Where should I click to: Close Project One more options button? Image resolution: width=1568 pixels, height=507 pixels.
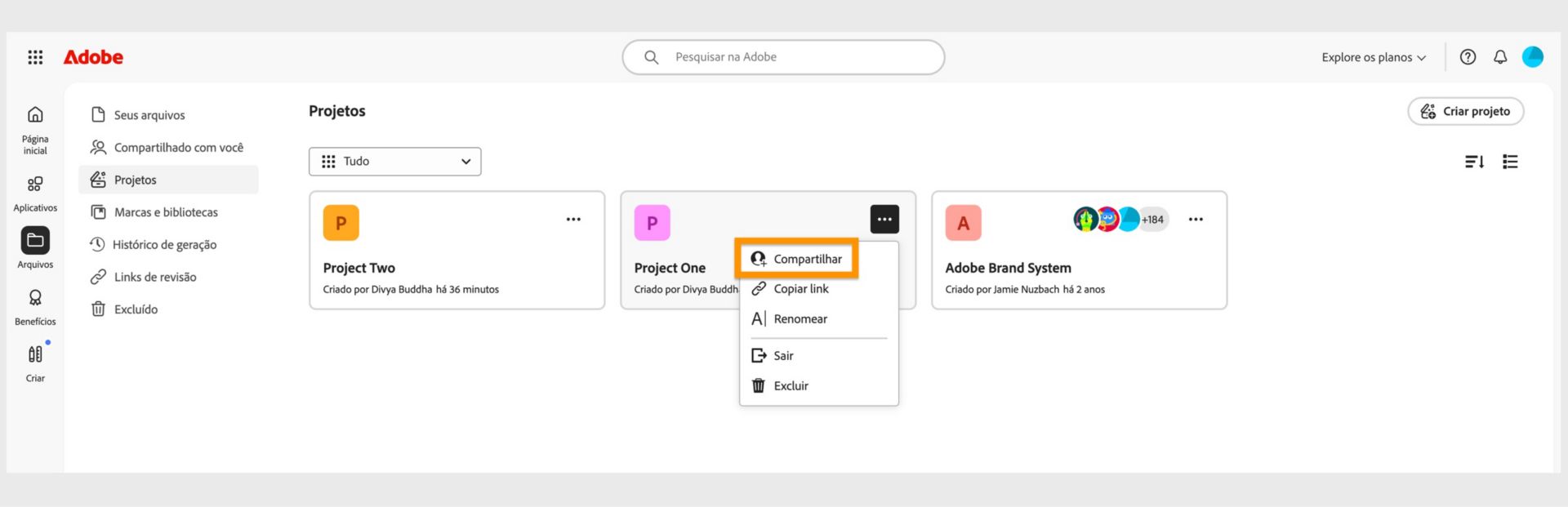tap(884, 219)
